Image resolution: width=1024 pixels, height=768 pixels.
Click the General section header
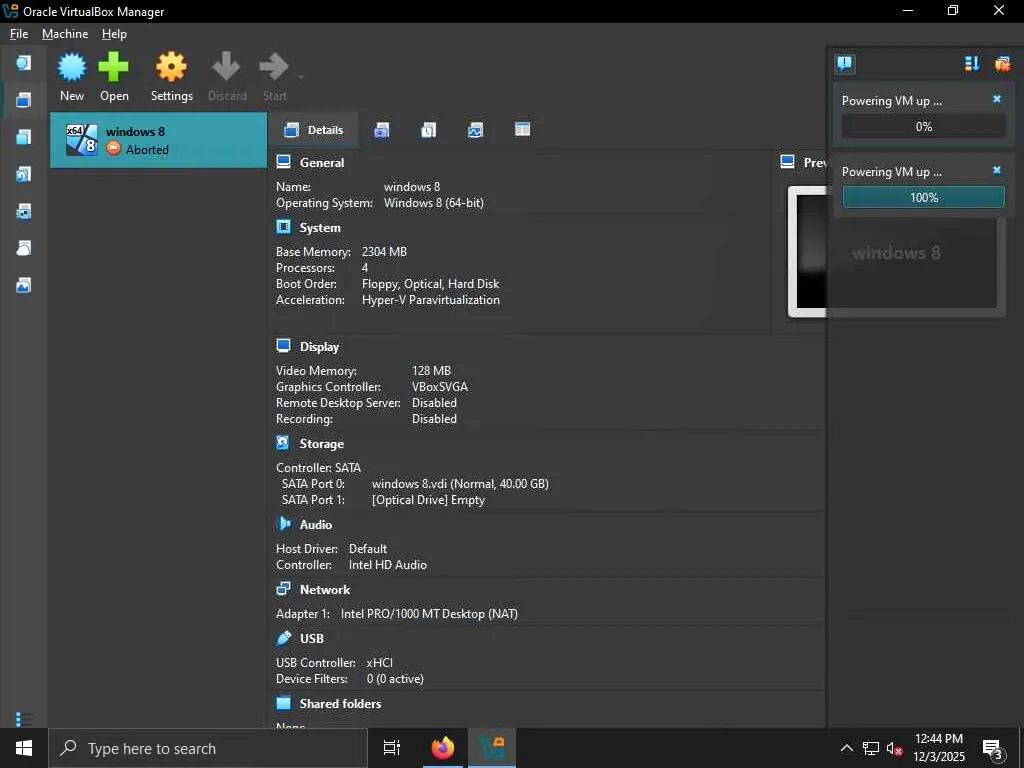tap(321, 163)
